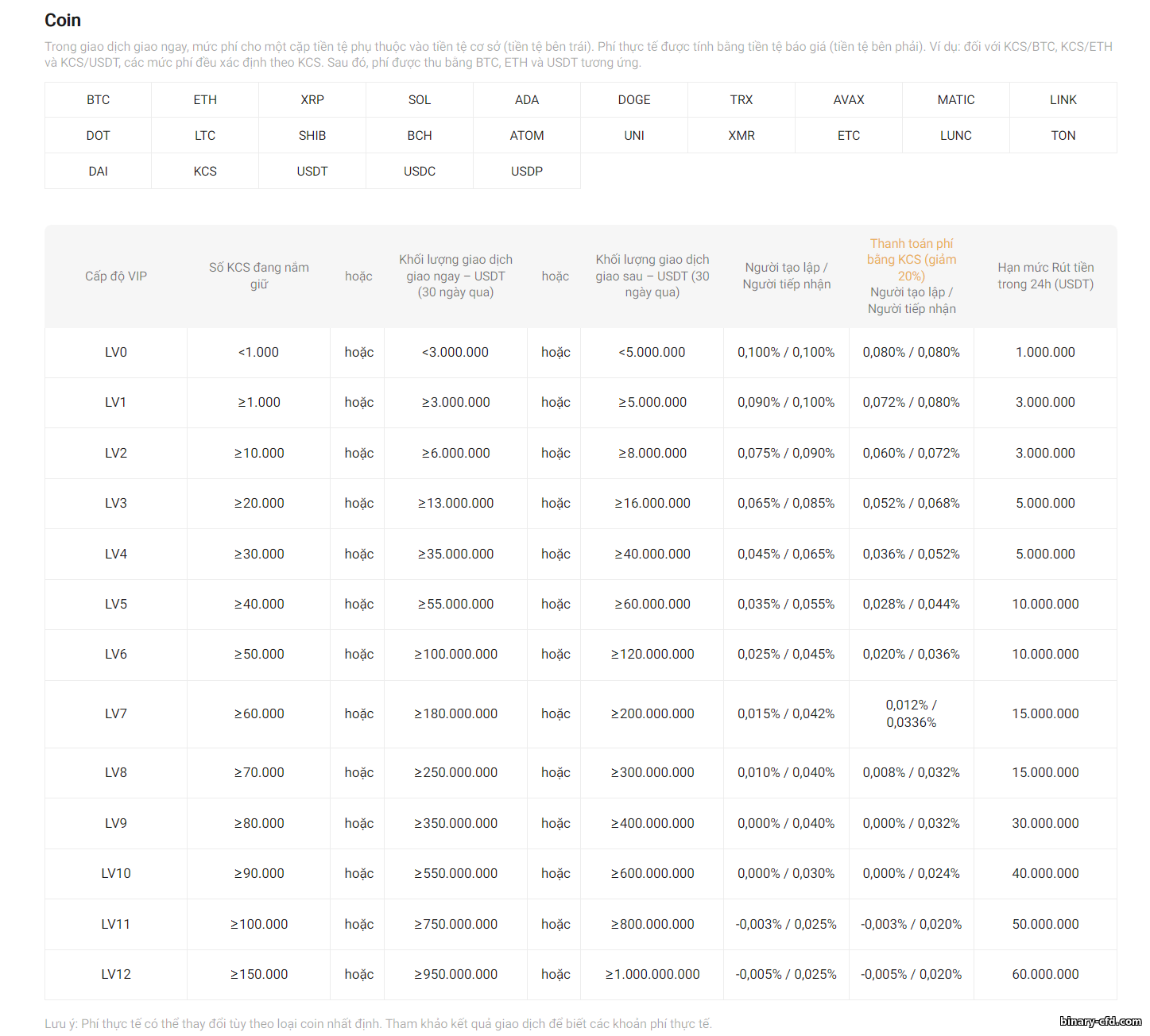1150x1036 pixels.
Task: Click the LINK coin cell
Action: click(1063, 100)
